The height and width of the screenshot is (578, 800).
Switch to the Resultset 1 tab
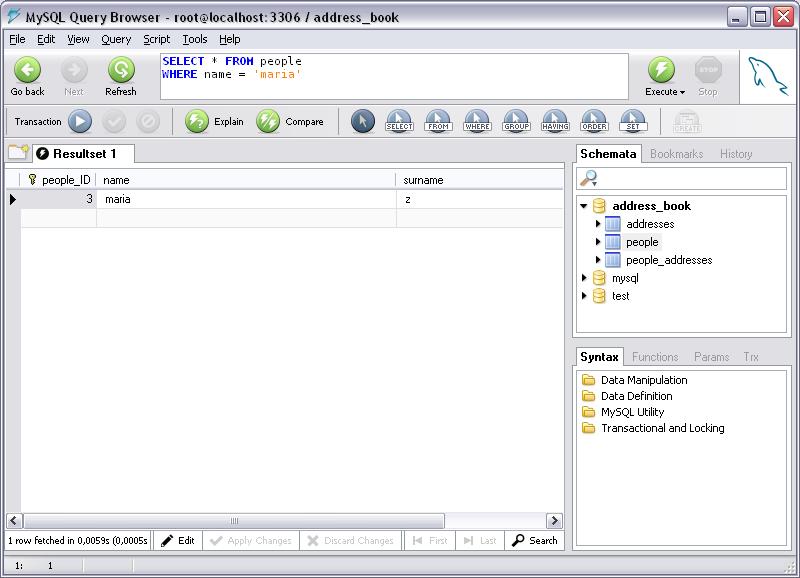tap(83, 154)
